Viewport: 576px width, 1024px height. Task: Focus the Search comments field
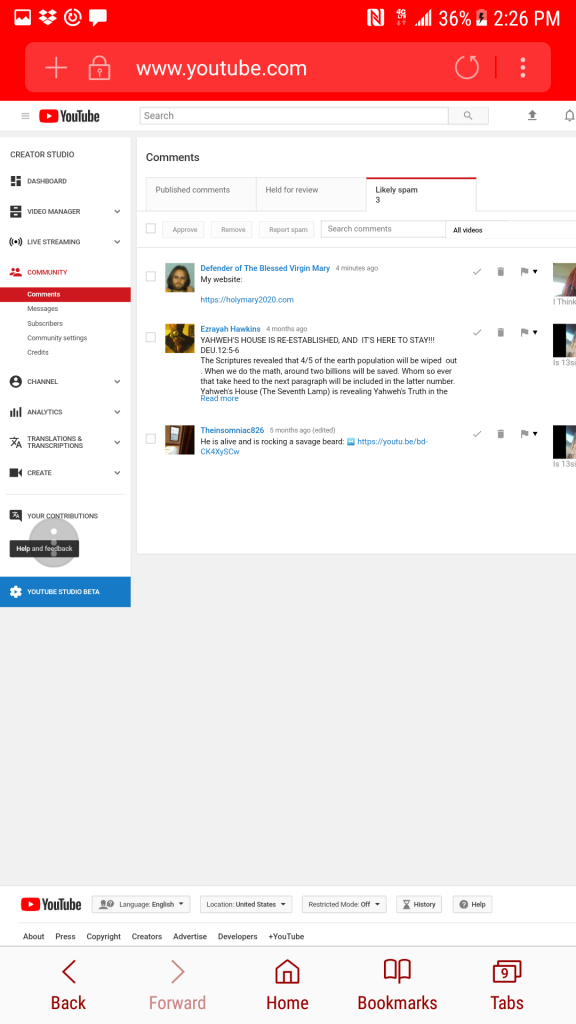tap(383, 229)
